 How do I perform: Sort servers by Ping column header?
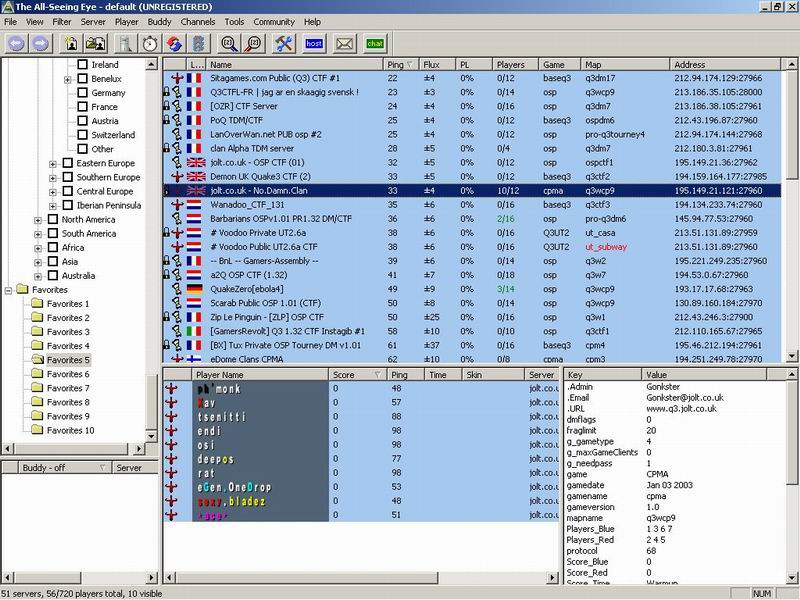tap(401, 64)
